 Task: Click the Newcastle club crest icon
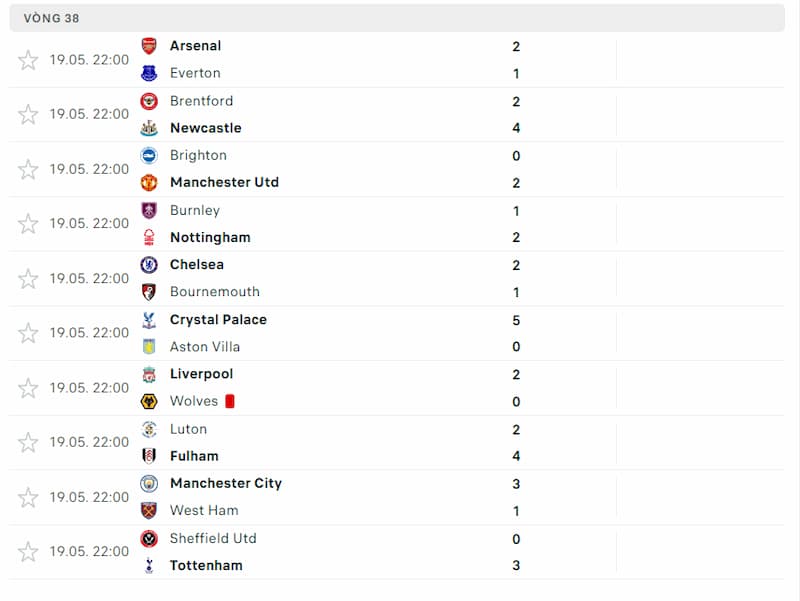point(149,128)
